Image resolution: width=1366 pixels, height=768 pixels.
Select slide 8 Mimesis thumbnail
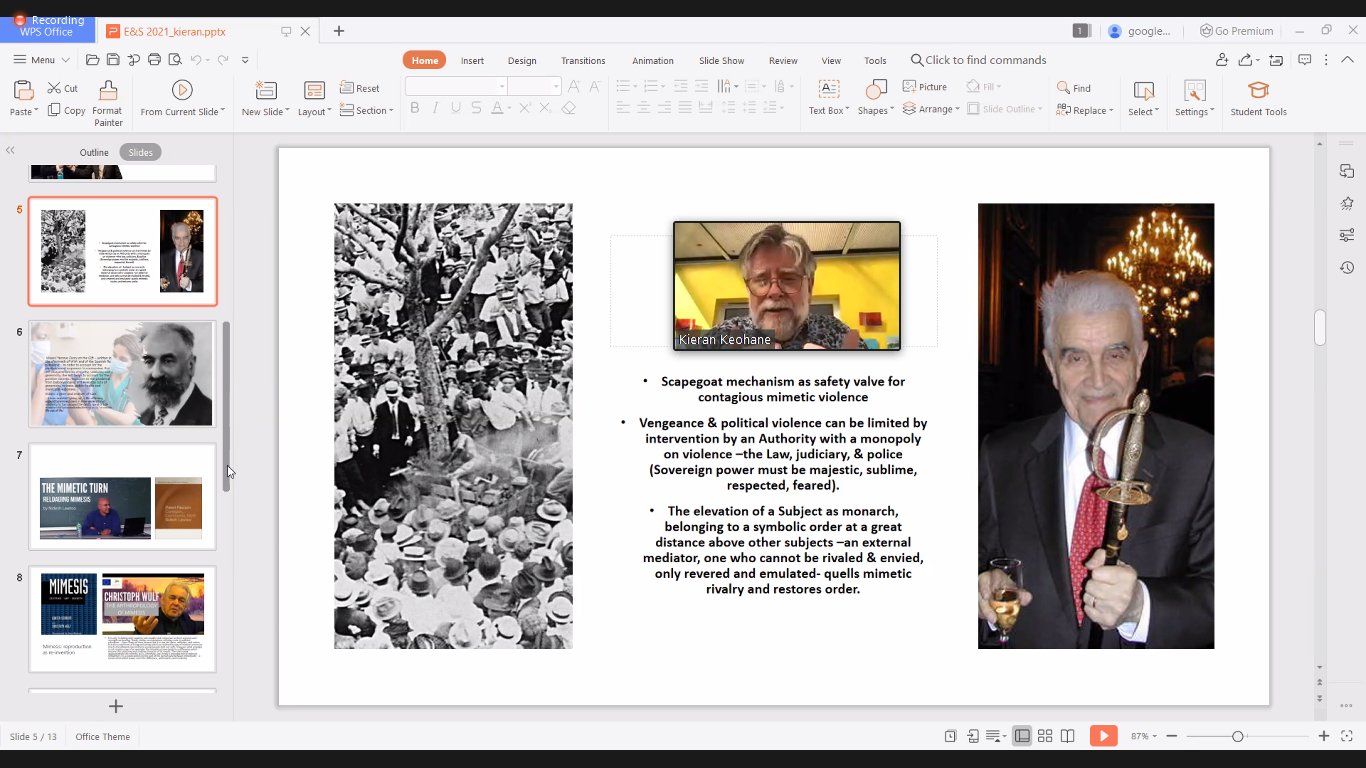(122, 619)
